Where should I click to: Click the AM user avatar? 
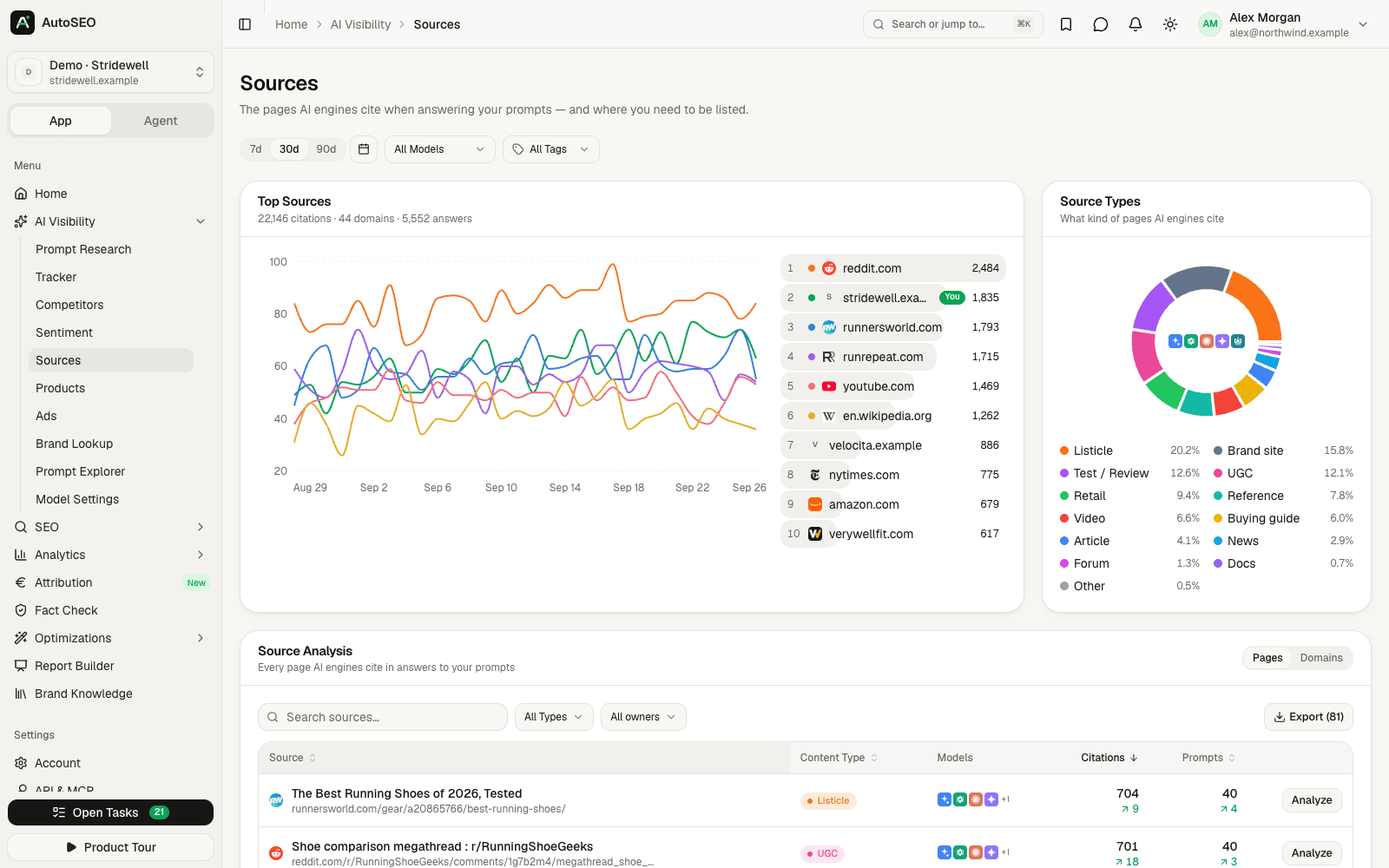click(x=1210, y=24)
